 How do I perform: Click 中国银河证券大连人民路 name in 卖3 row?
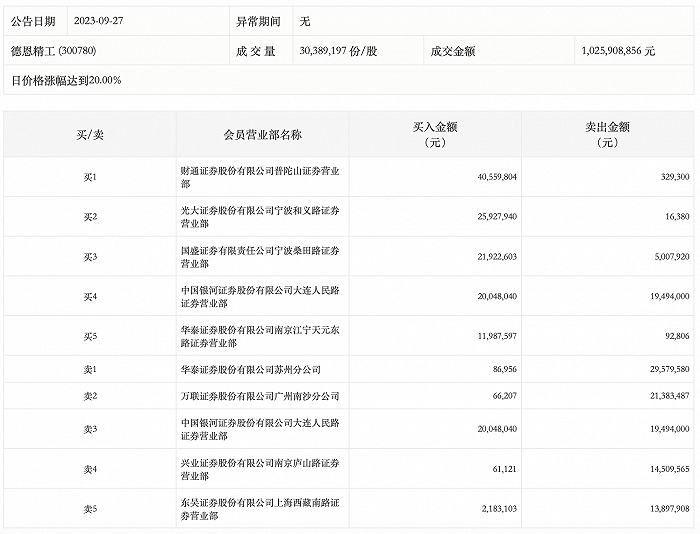(x=260, y=429)
